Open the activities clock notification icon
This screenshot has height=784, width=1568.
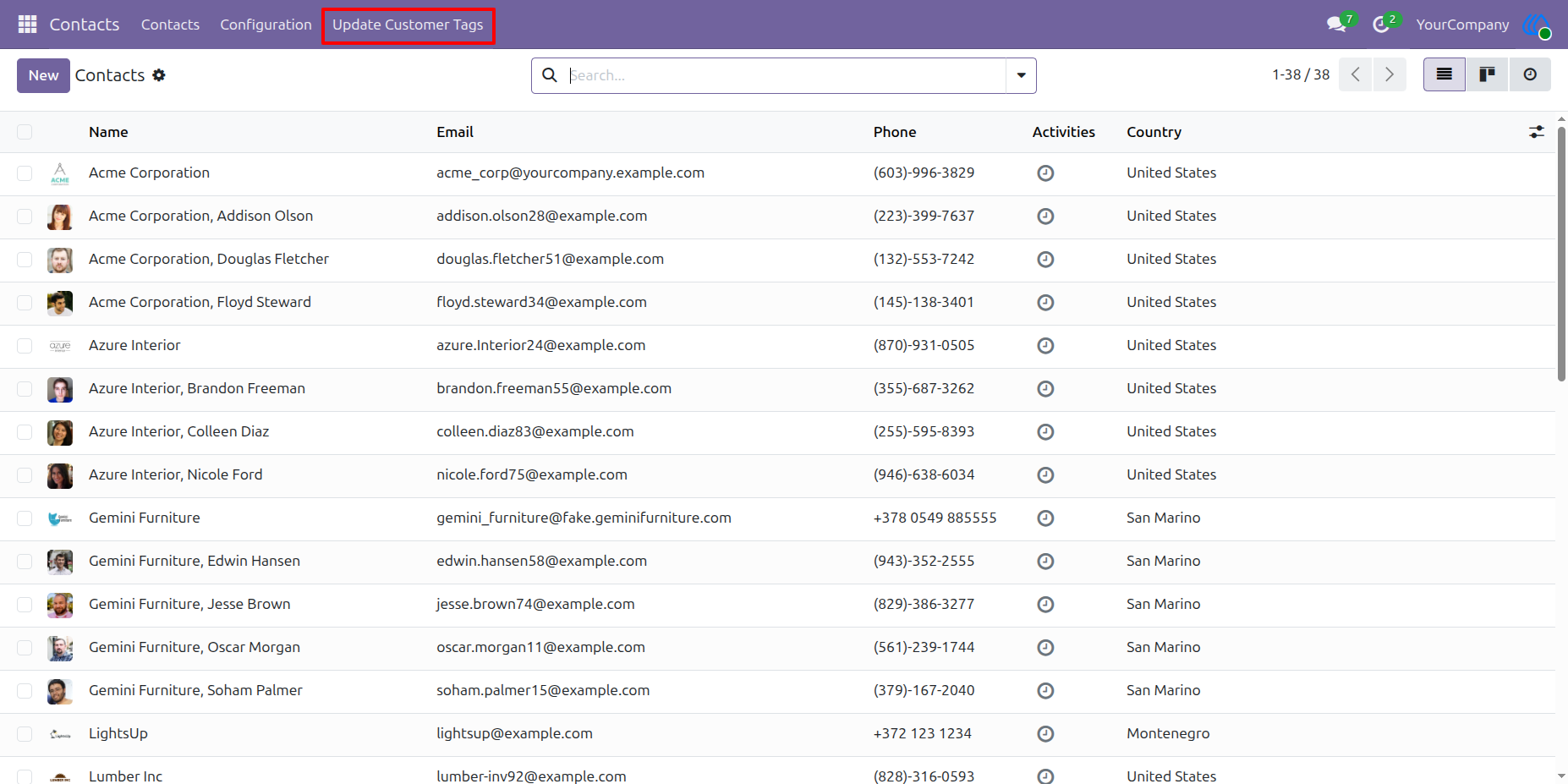coord(1380,25)
